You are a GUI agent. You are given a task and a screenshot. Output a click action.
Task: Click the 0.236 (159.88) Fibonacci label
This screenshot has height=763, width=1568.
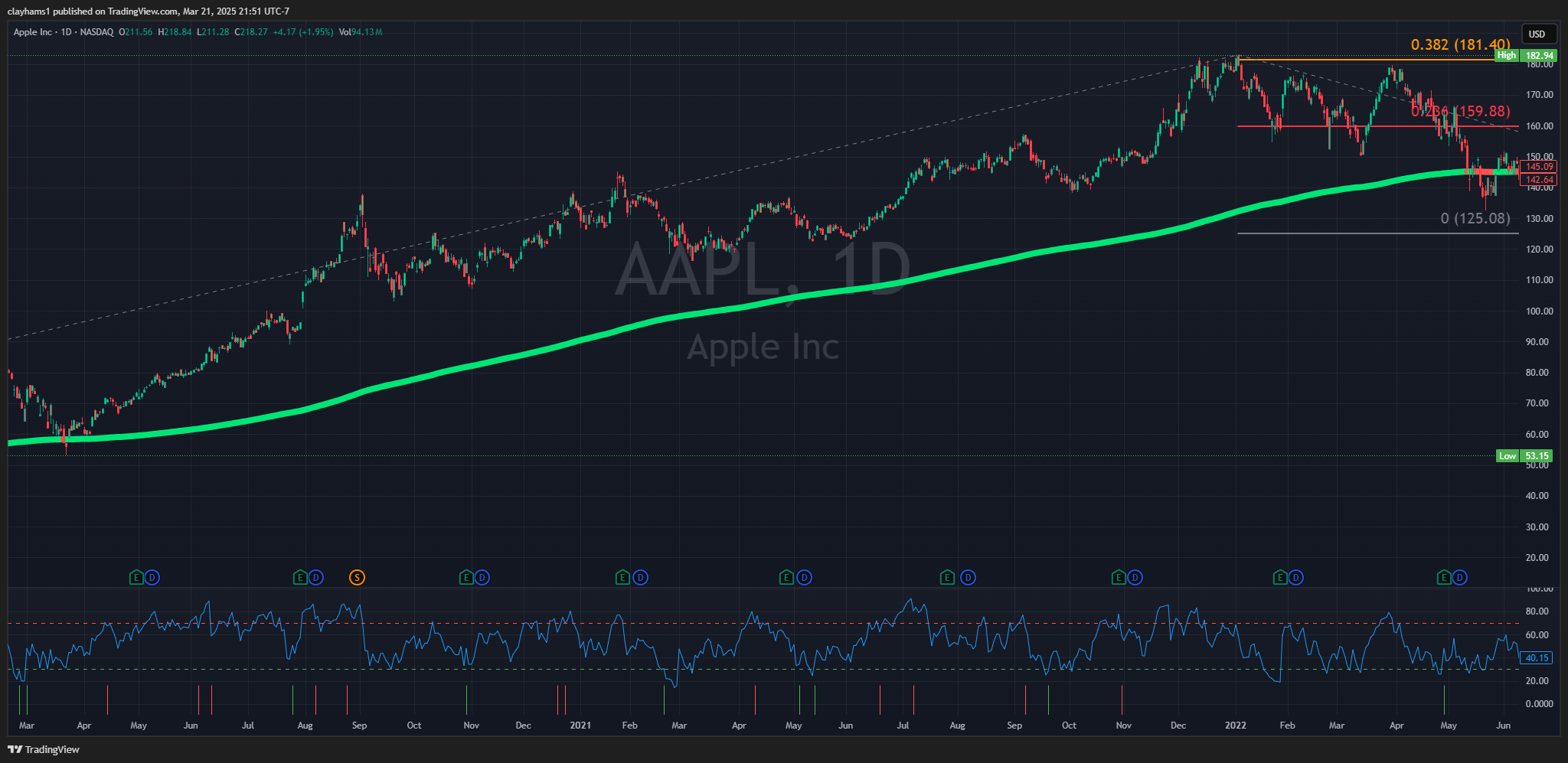pos(1461,112)
